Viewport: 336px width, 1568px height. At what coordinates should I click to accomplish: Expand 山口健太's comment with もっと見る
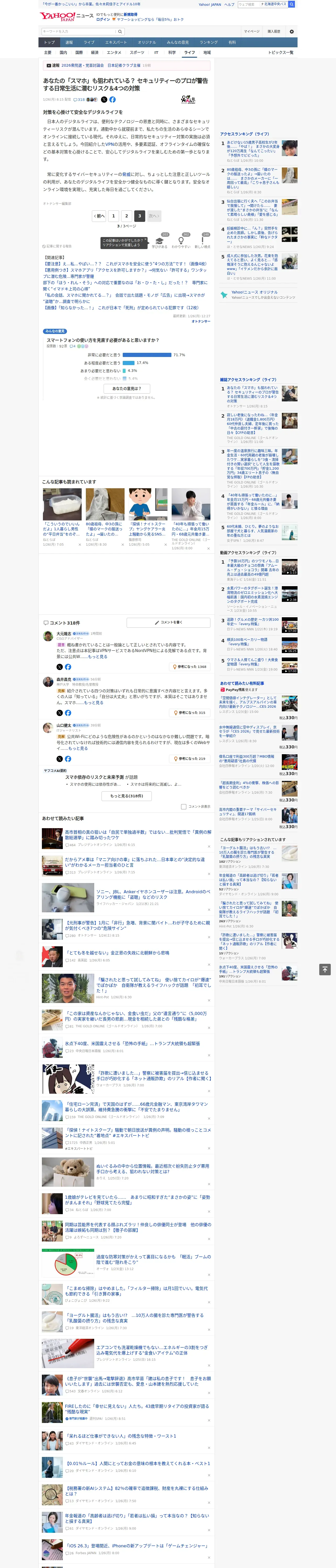coord(77,749)
